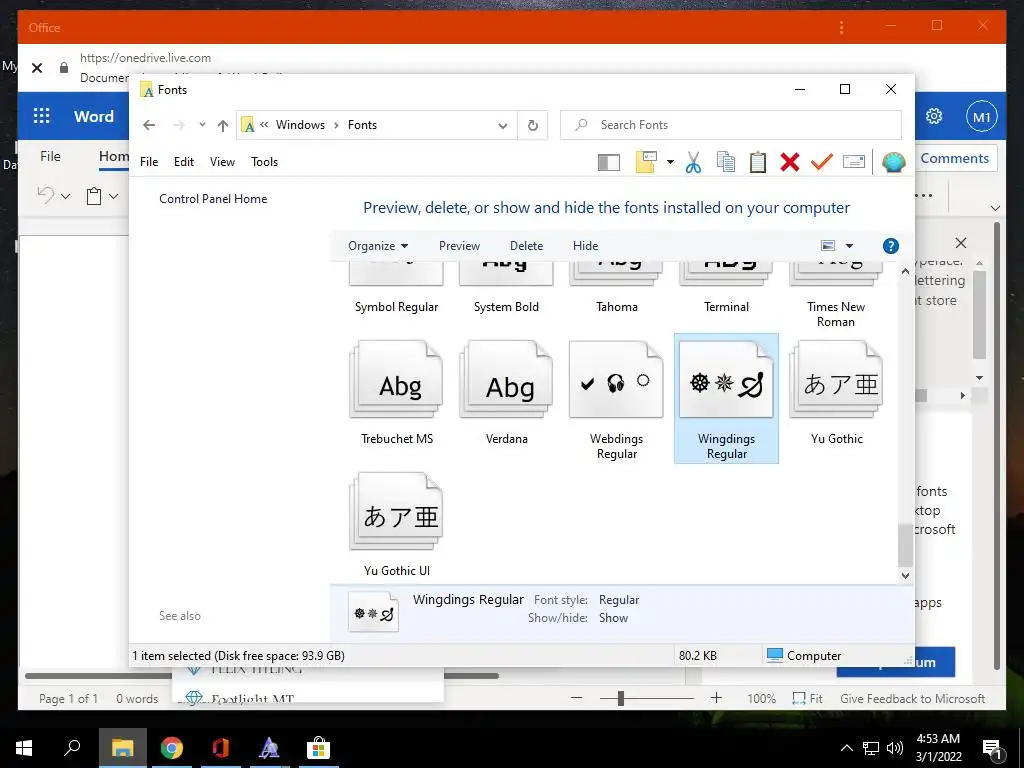Open File Explorer from the taskbar
The image size is (1024, 768).
(122, 748)
